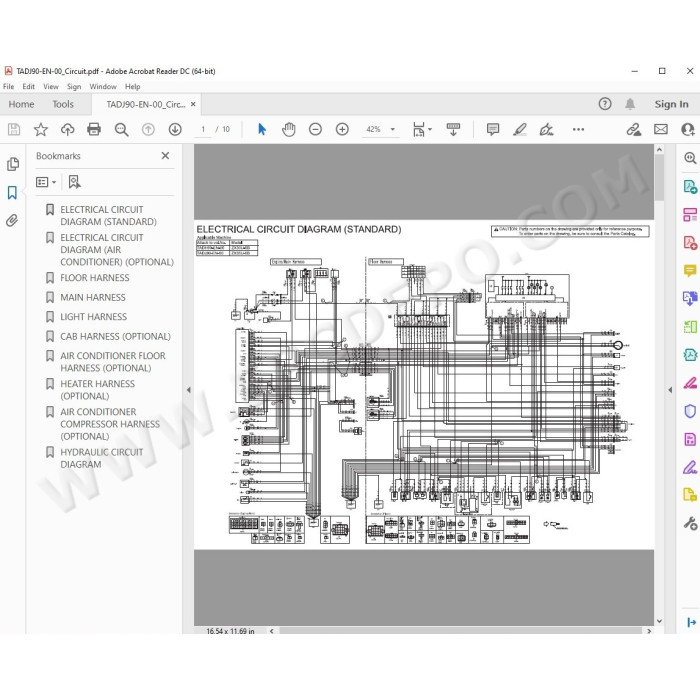Open FLOOR HARNESS bookmark
700x700 pixels.
point(95,278)
